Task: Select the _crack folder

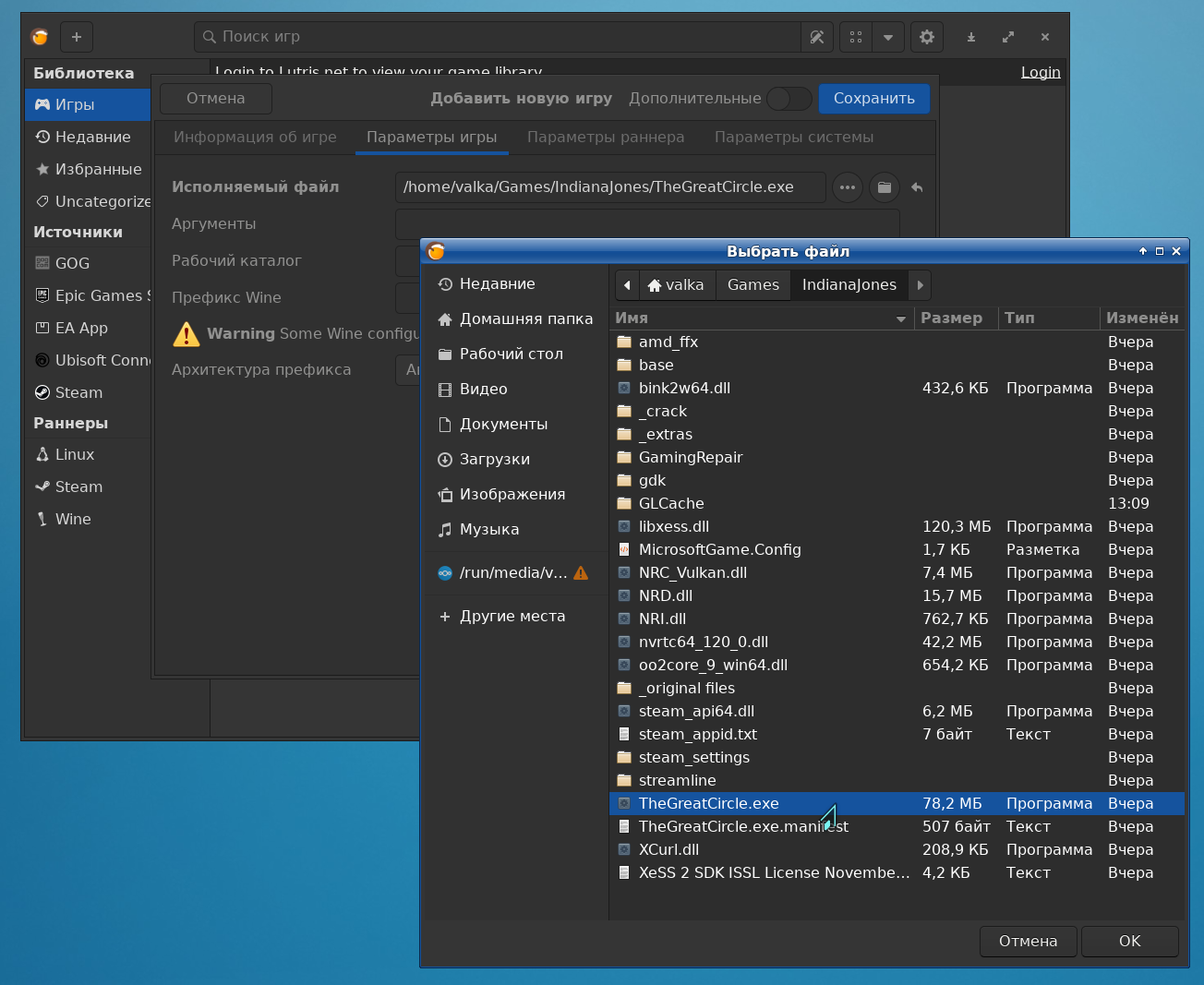Action: point(897,411)
